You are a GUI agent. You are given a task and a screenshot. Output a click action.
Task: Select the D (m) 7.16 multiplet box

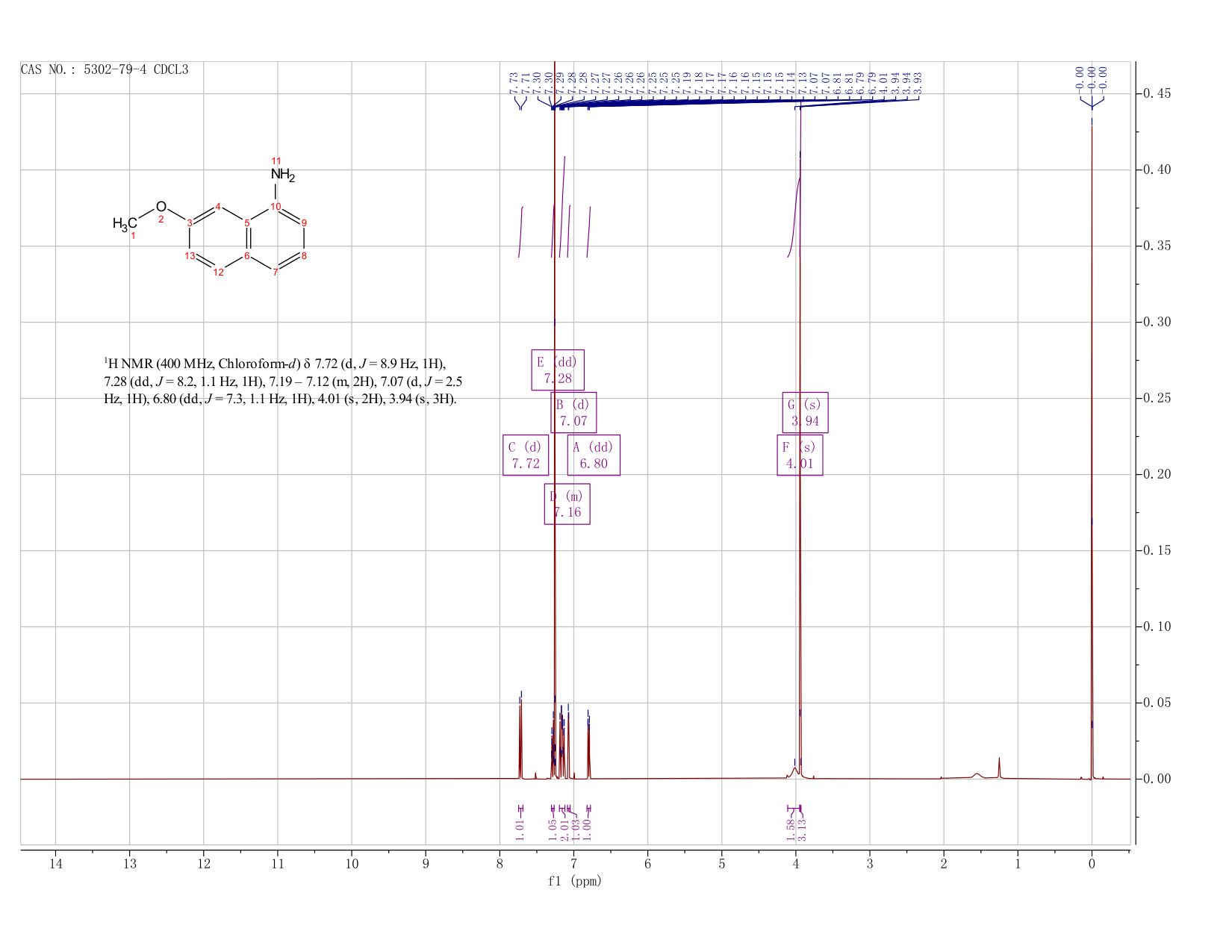567,504
